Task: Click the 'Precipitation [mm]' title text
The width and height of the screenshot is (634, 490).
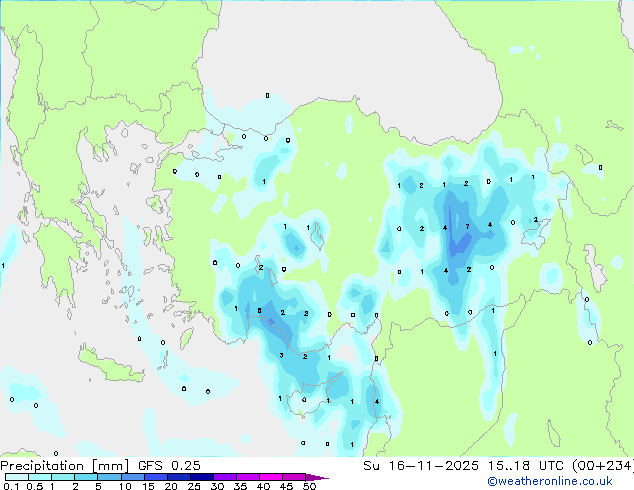Action: coord(65,466)
